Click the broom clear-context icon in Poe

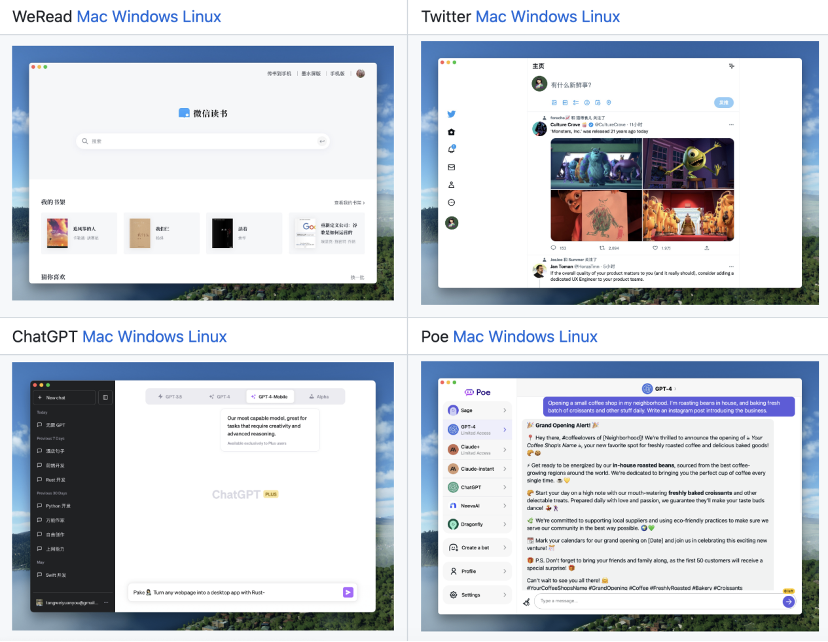[526, 602]
